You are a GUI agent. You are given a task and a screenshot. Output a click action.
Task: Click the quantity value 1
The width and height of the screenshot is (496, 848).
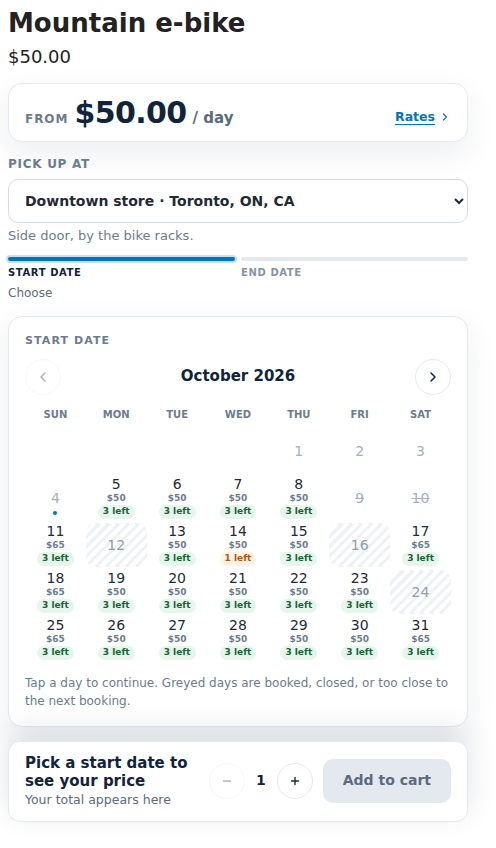click(261, 780)
